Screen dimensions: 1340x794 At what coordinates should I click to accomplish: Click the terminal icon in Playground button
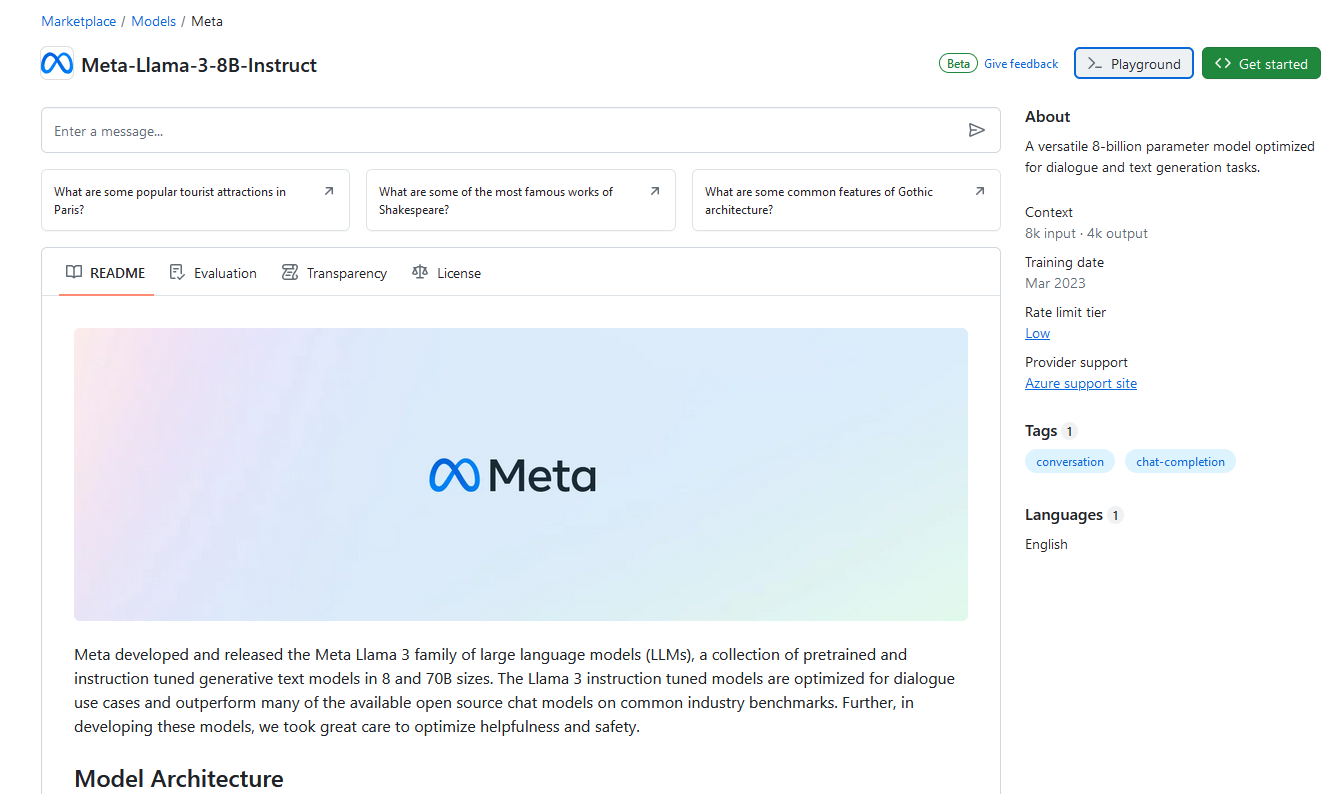coord(1095,64)
